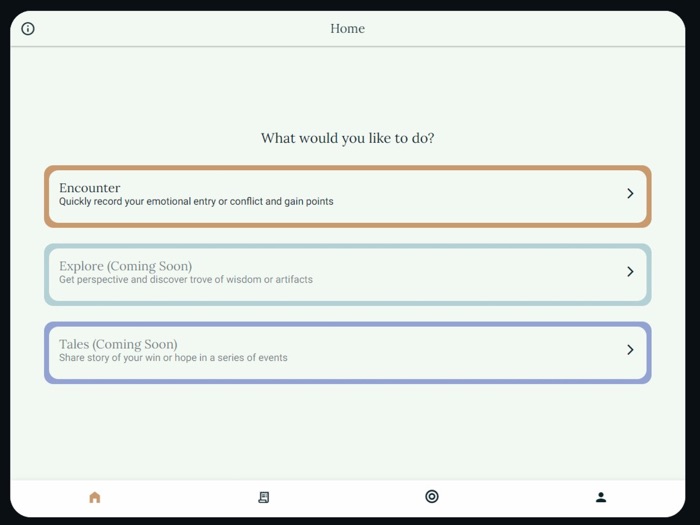Open the profile person icon
Image resolution: width=700 pixels, height=525 pixels.
click(x=601, y=497)
